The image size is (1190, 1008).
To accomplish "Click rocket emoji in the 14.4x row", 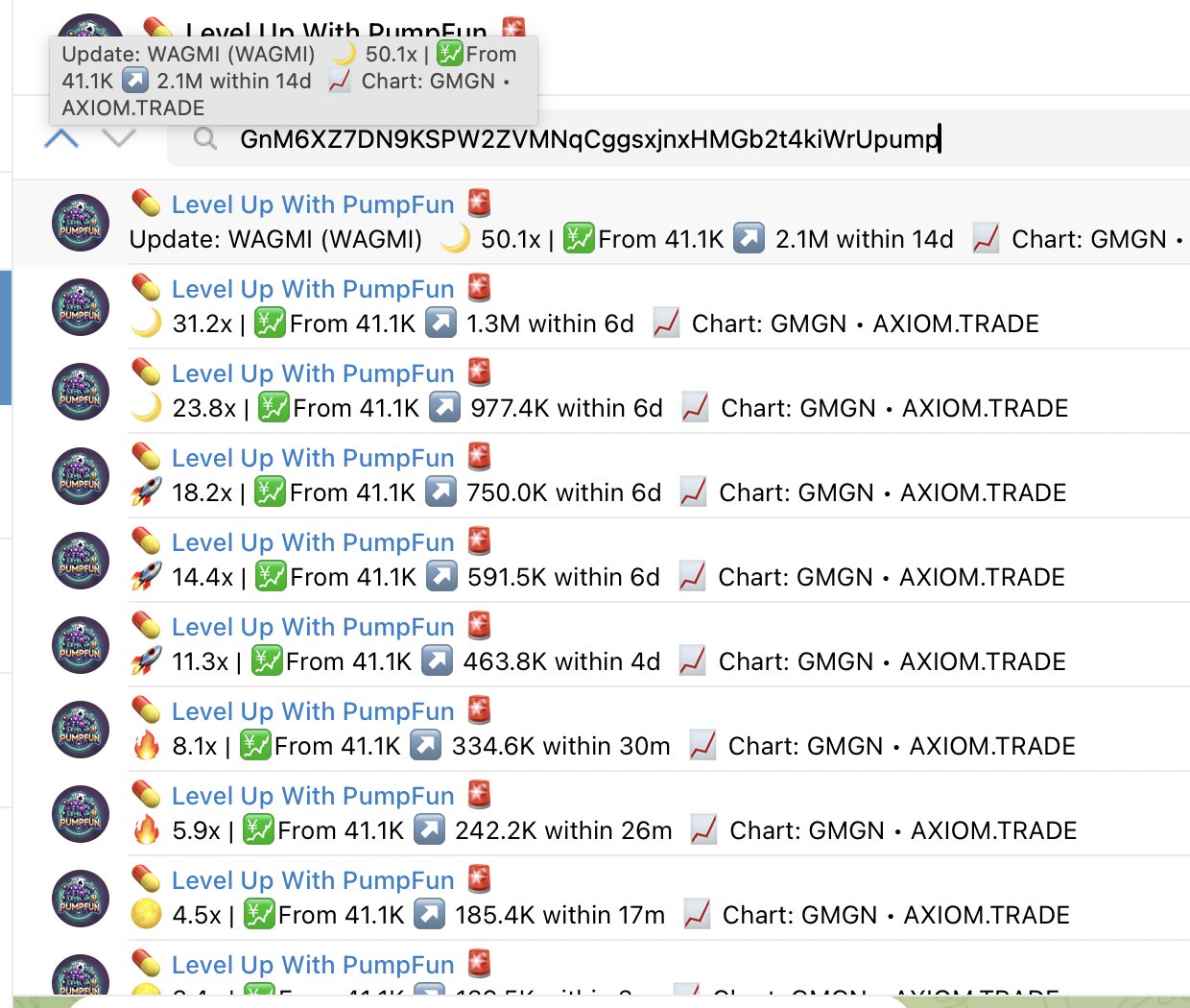I will 146,577.
